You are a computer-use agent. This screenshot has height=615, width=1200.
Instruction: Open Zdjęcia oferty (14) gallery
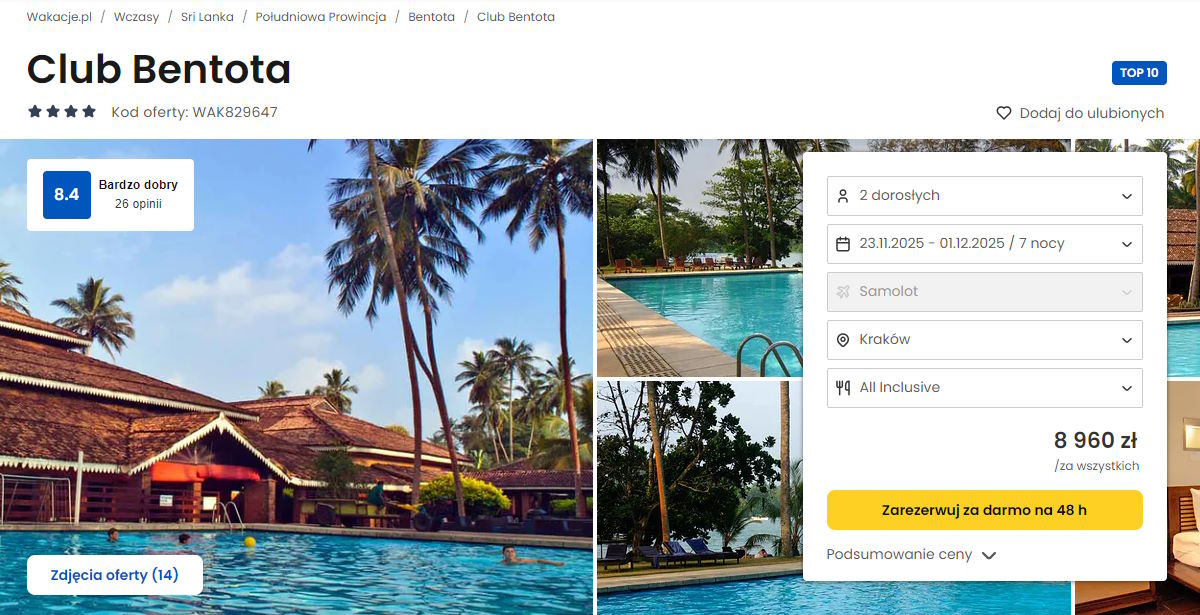(x=115, y=575)
